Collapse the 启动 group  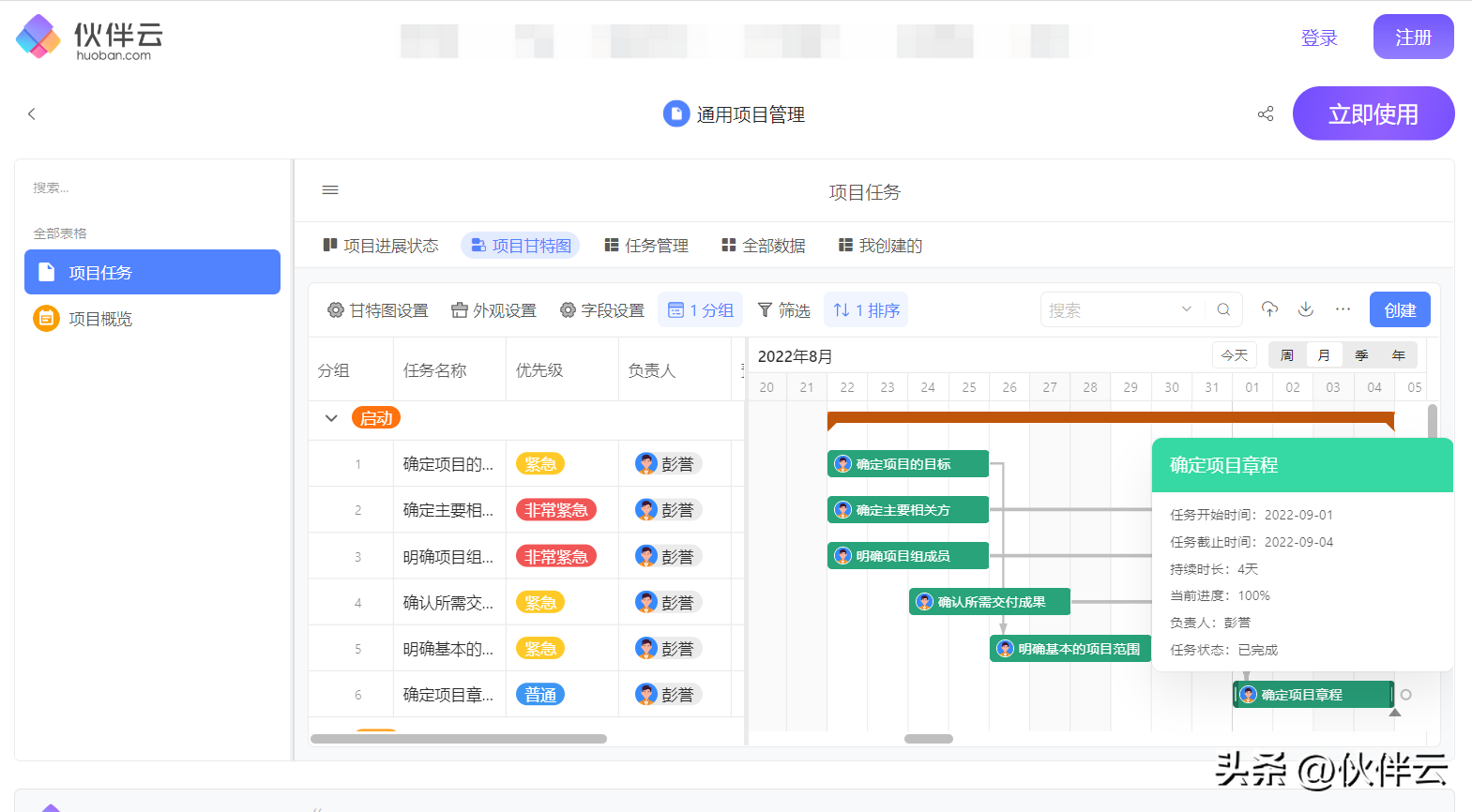pos(331,418)
